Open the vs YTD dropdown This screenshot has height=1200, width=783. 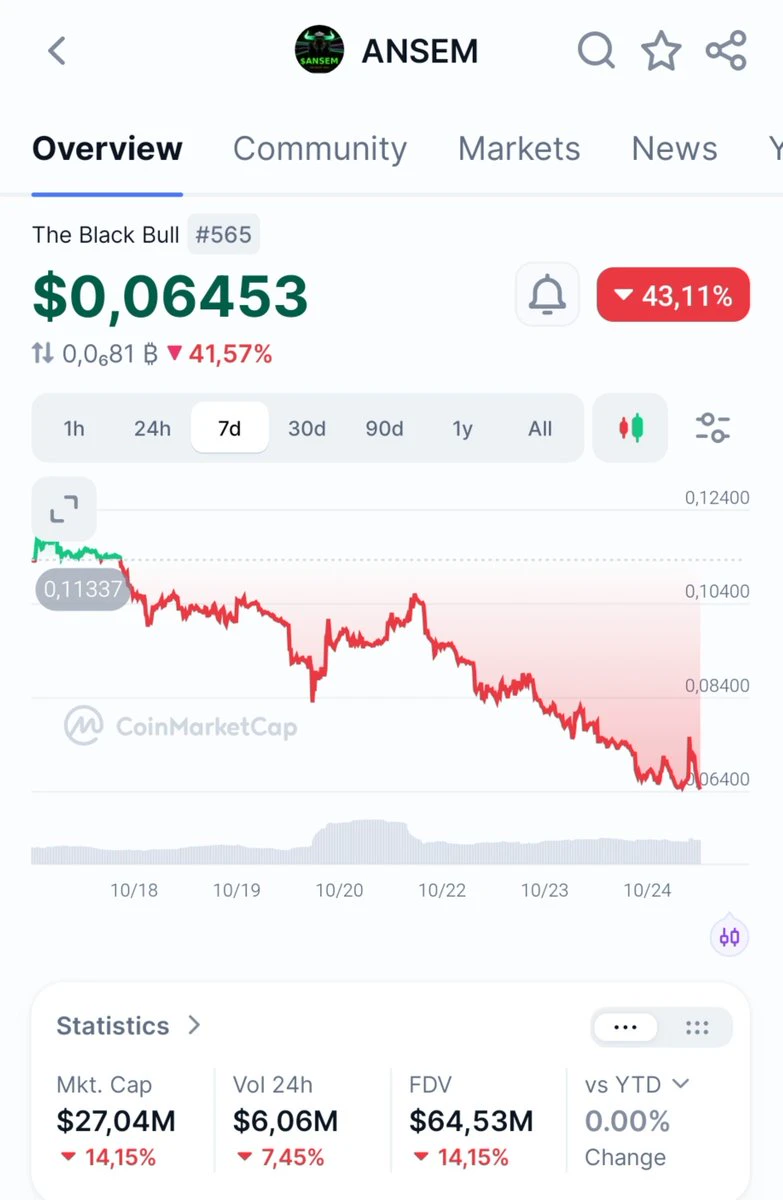[638, 1084]
